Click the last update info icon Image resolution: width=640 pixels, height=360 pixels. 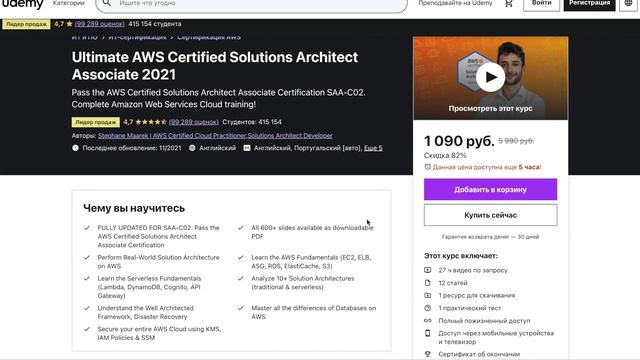coord(75,148)
